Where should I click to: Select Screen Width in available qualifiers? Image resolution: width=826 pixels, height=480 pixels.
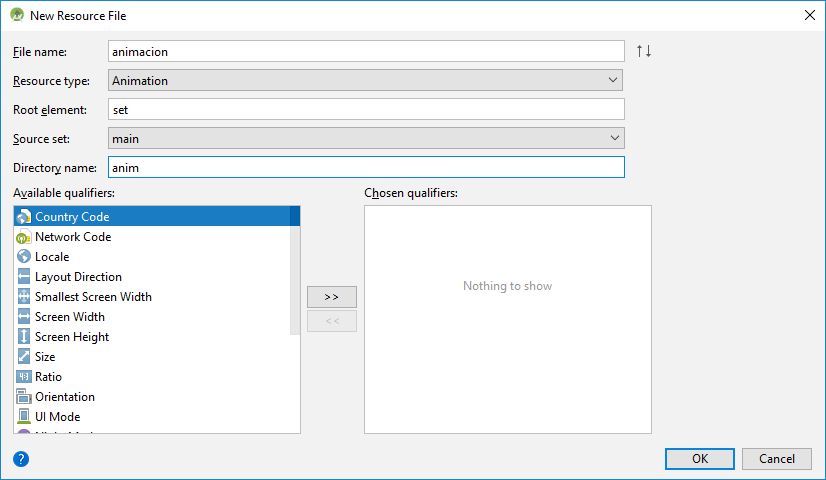[x=70, y=317]
